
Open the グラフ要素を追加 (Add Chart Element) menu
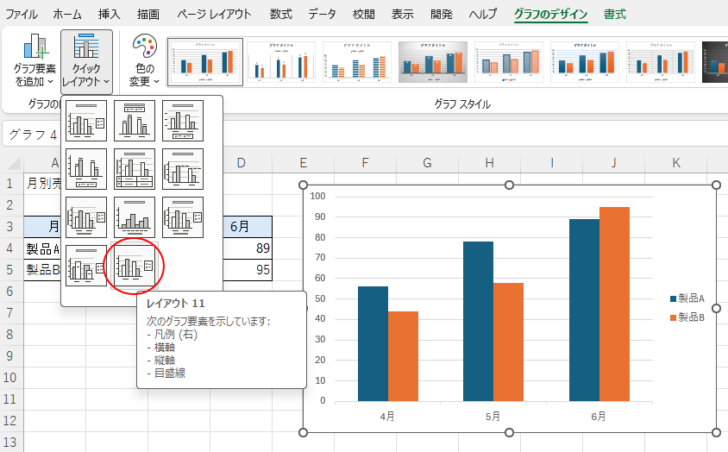click(34, 60)
